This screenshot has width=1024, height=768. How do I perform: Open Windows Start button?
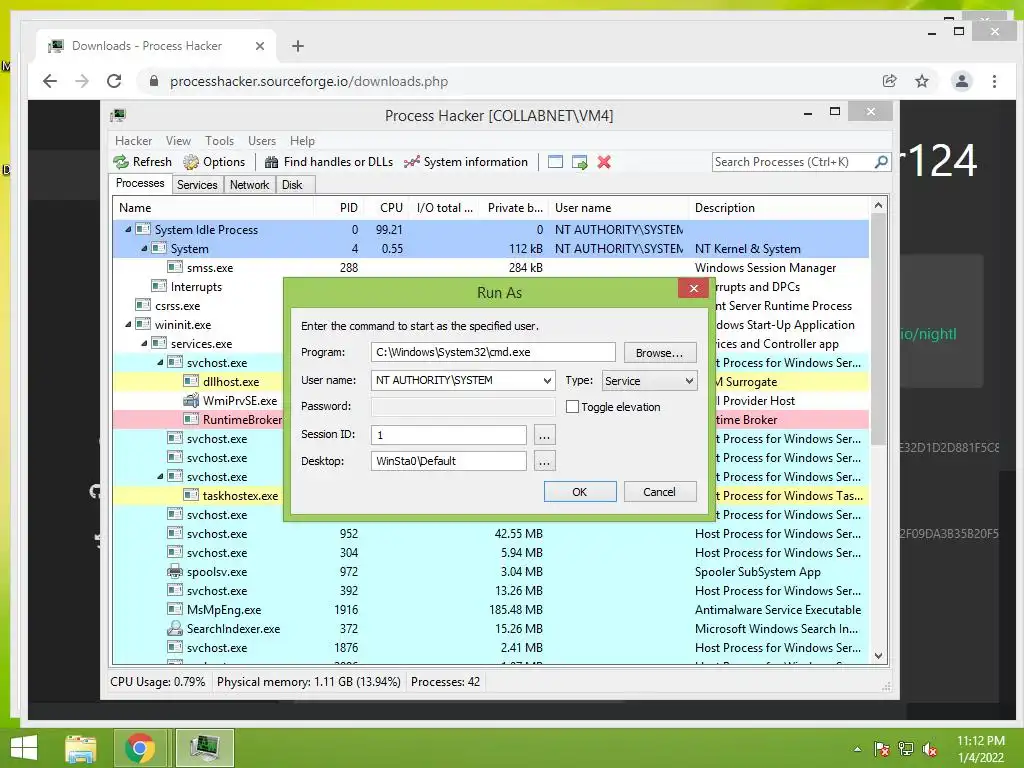tap(24, 748)
